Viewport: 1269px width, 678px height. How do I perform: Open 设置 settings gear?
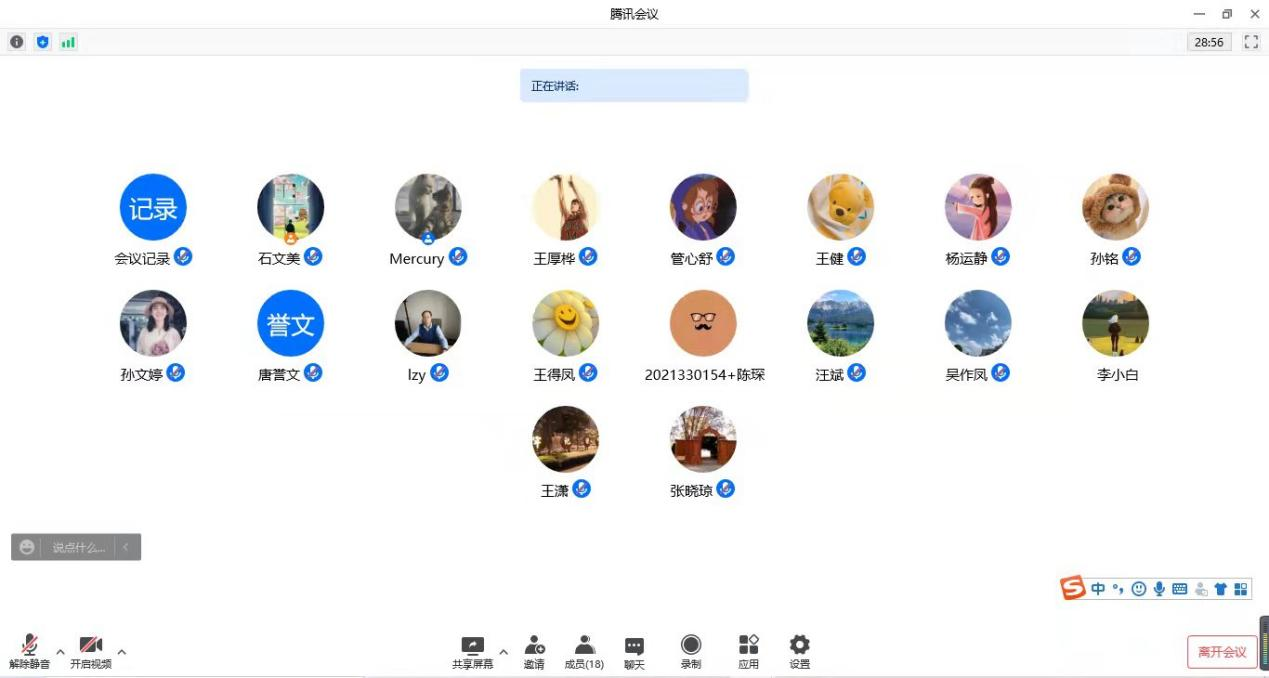coord(799,651)
